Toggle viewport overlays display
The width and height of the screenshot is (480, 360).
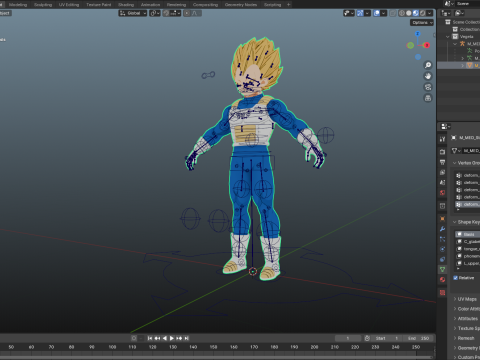(x=377, y=13)
